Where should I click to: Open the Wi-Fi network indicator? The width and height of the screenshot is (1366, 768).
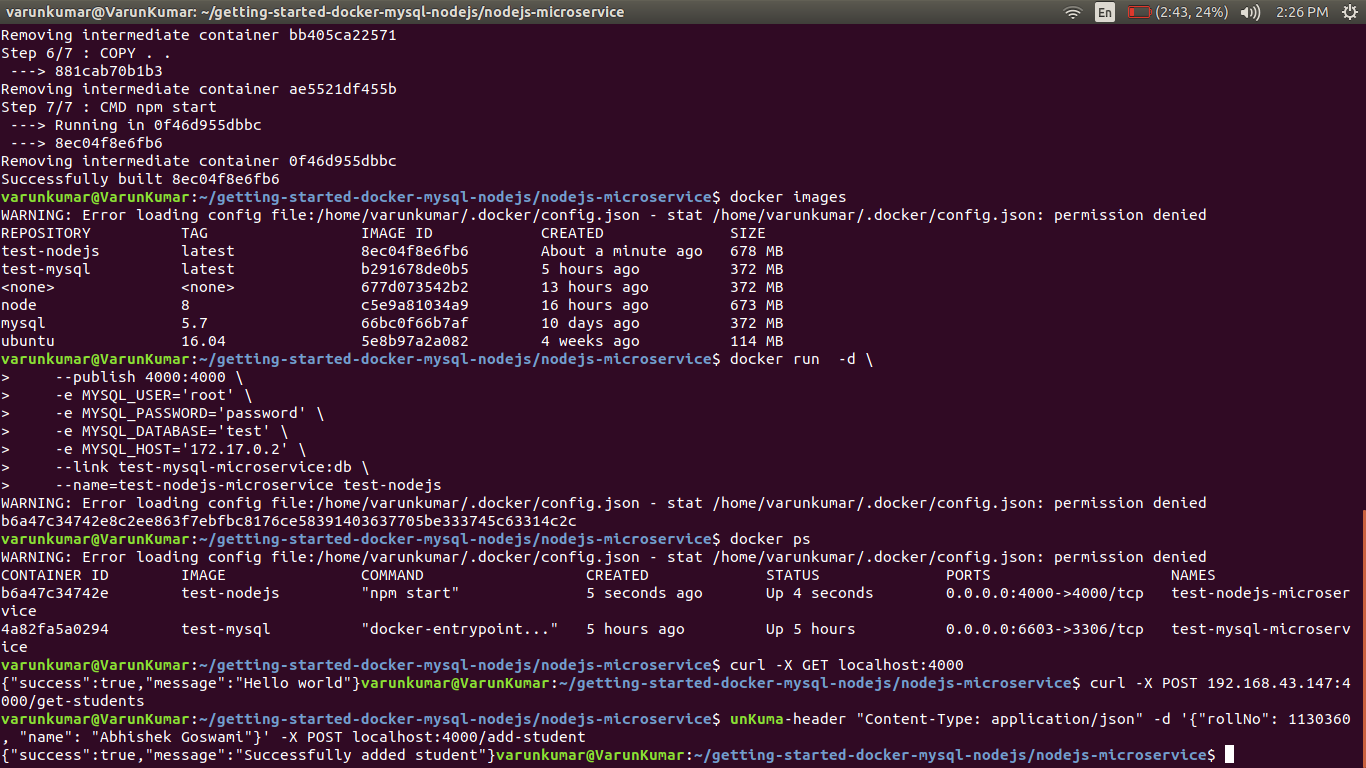[x=1073, y=12]
